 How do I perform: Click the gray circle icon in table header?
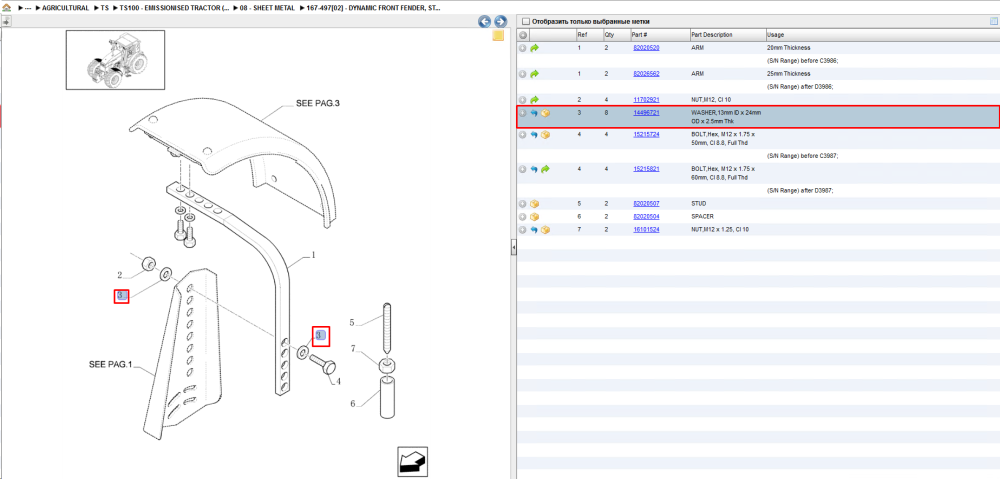click(x=523, y=35)
